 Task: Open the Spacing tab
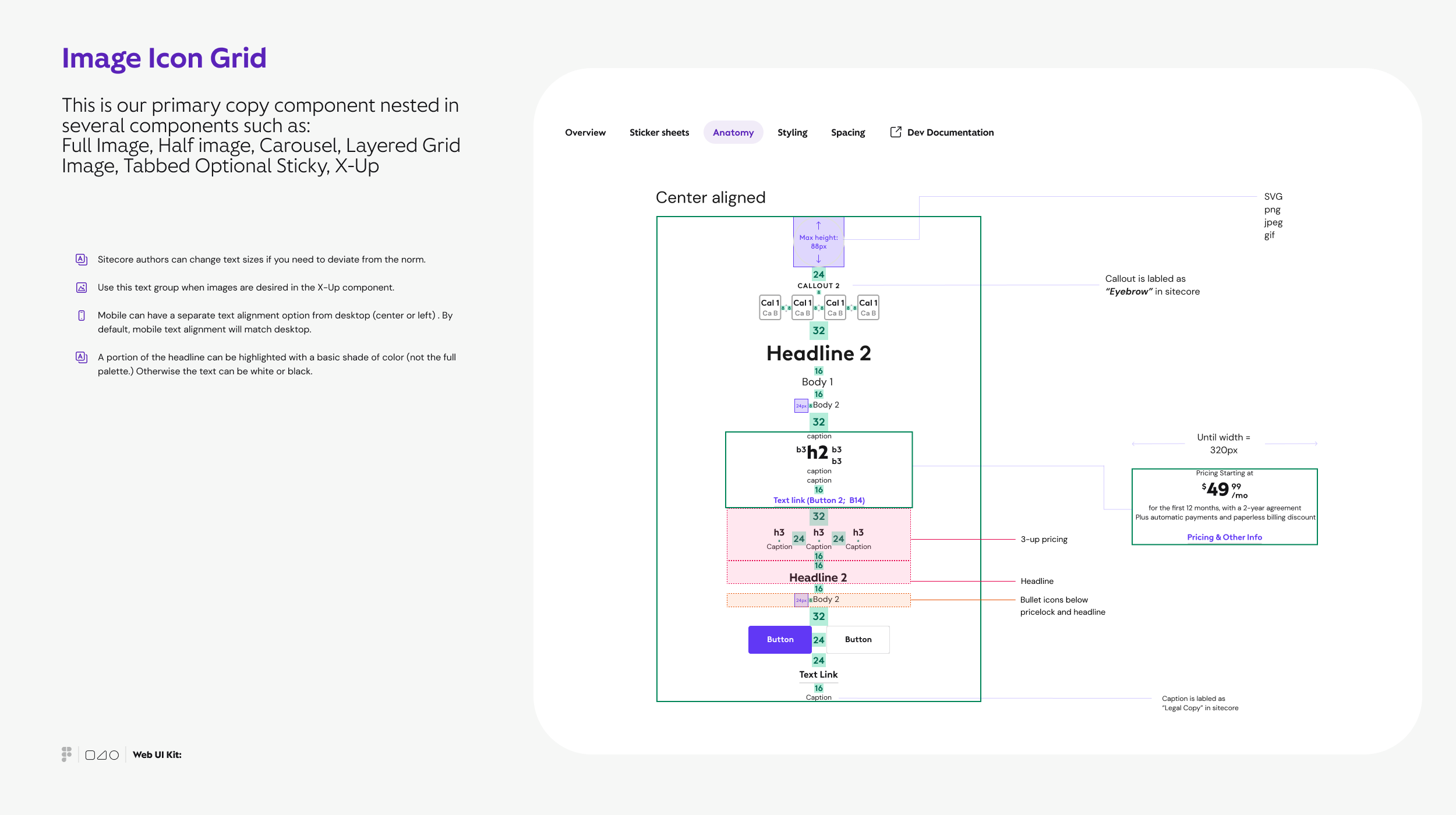(x=847, y=133)
